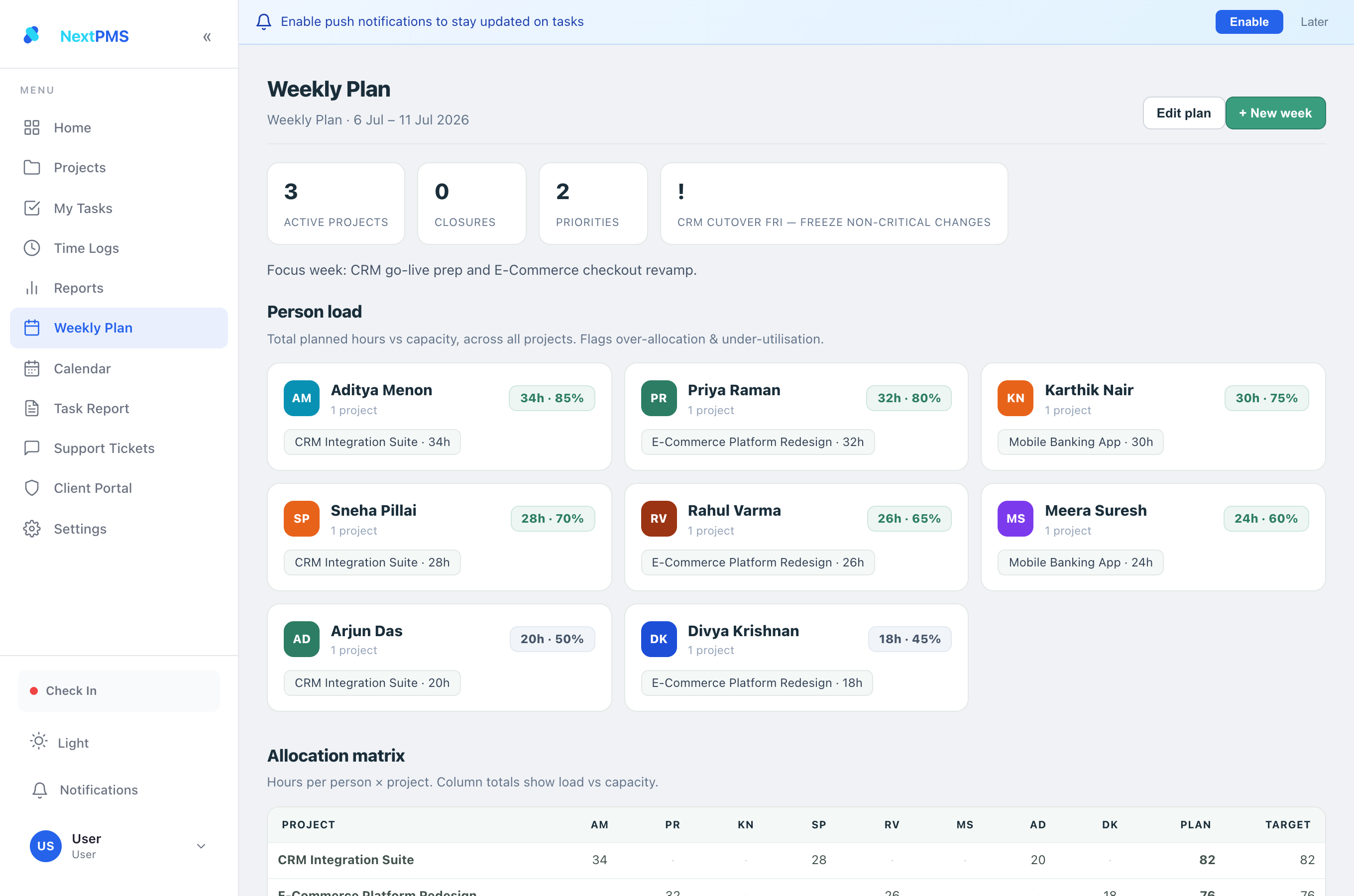Image resolution: width=1354 pixels, height=896 pixels.
Task: Click the Enable push notifications button
Action: pos(1249,22)
